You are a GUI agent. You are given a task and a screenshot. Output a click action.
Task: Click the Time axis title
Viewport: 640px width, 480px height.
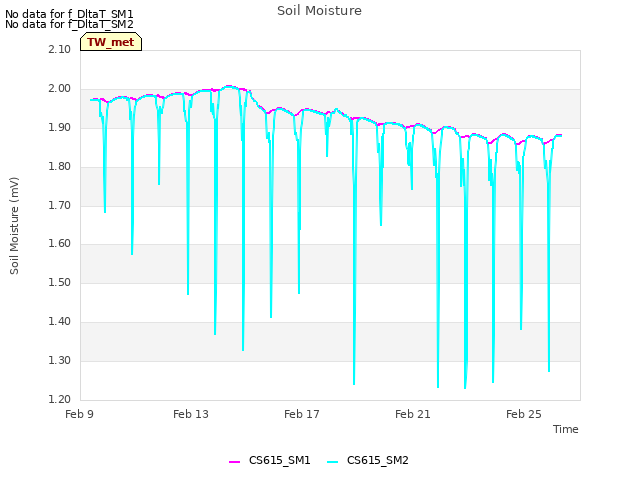pyautogui.click(x=566, y=429)
